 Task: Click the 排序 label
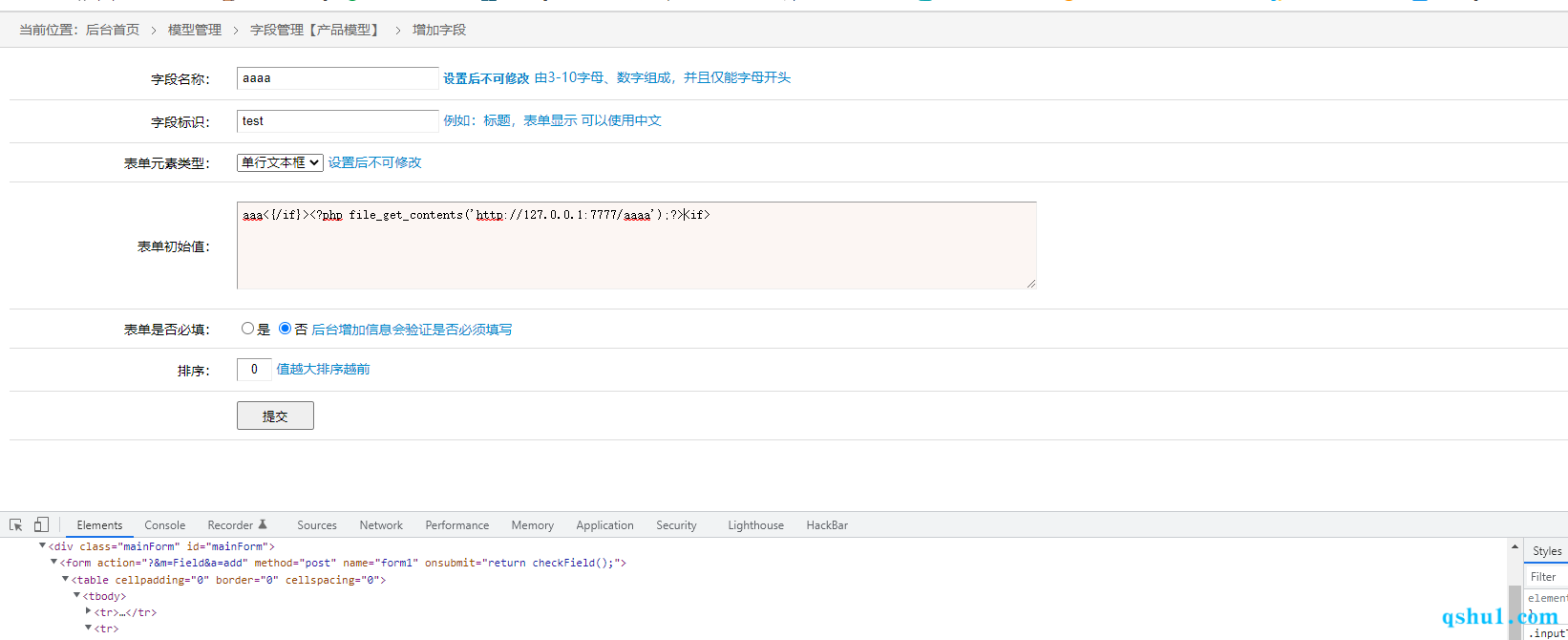(193, 371)
